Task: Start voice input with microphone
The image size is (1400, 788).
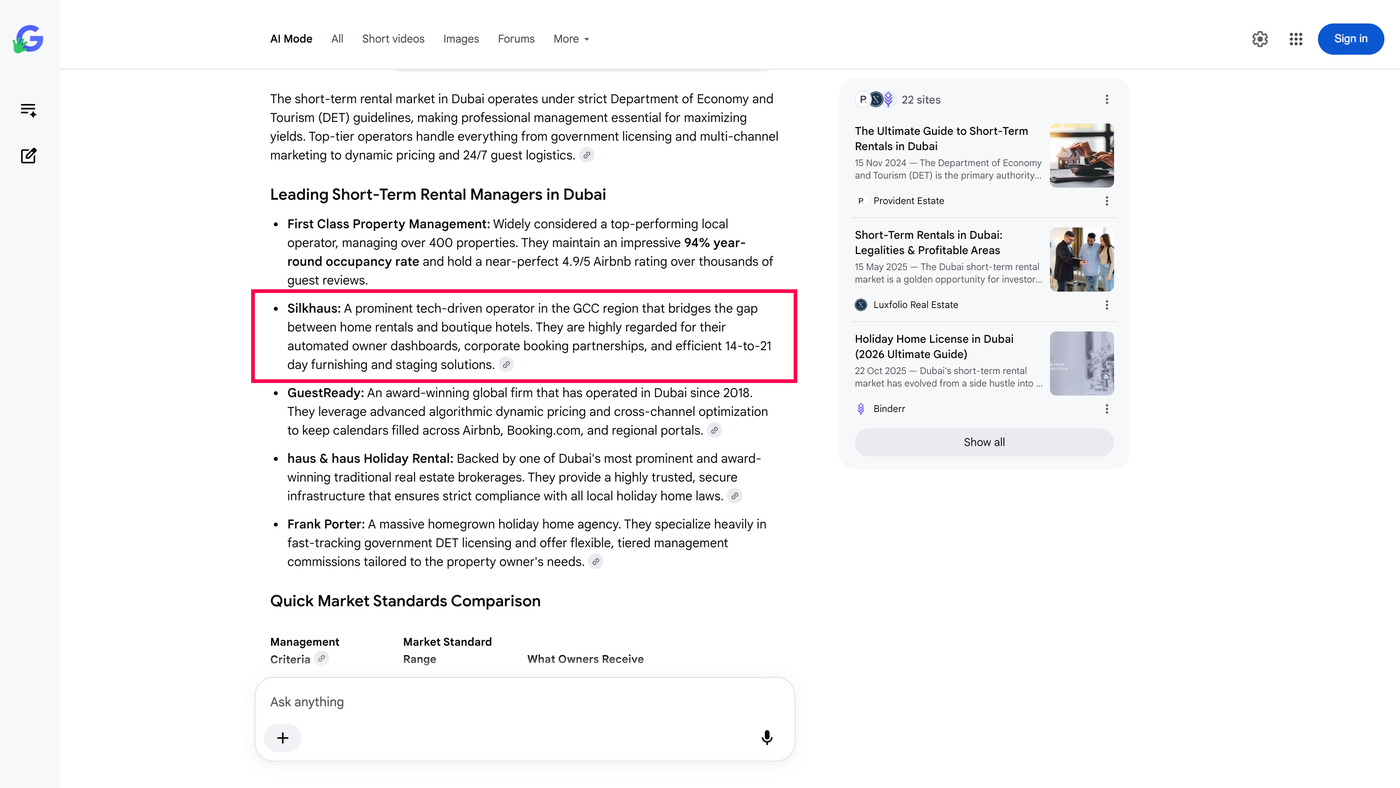Action: tap(767, 738)
